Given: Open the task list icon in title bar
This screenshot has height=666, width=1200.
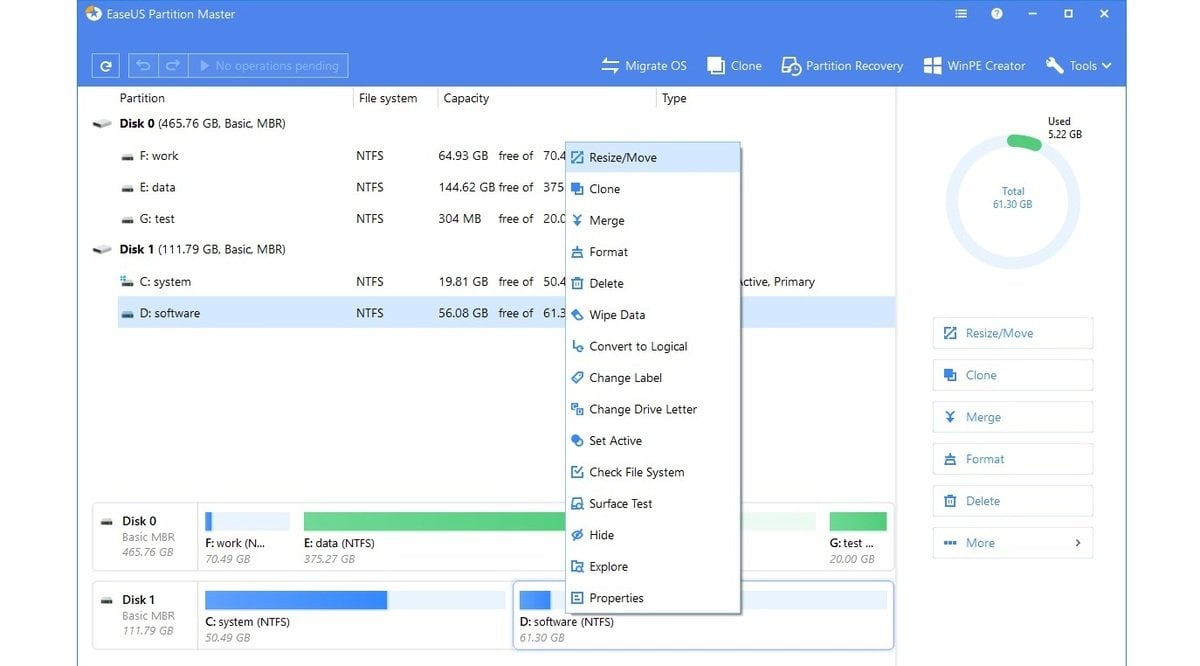Looking at the screenshot, I should tap(961, 14).
